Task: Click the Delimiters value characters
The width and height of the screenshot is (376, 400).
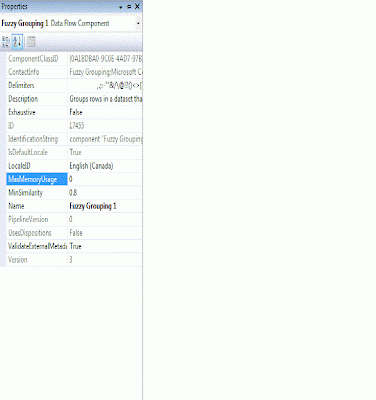Action: [119, 86]
